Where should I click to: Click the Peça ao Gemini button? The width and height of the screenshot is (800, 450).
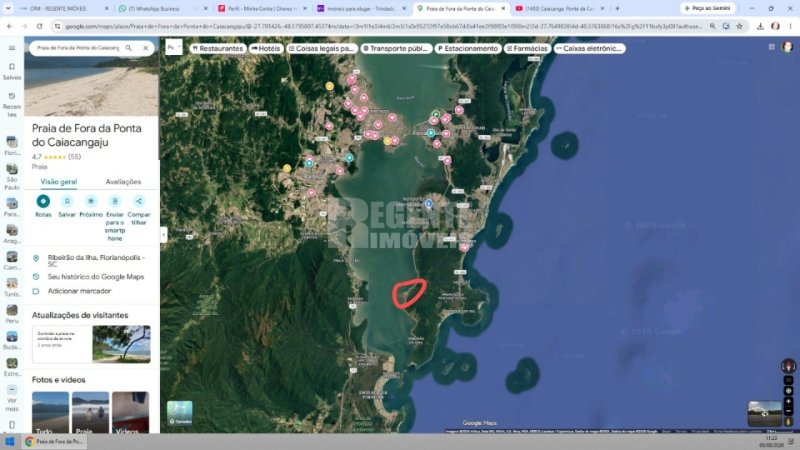(x=707, y=9)
